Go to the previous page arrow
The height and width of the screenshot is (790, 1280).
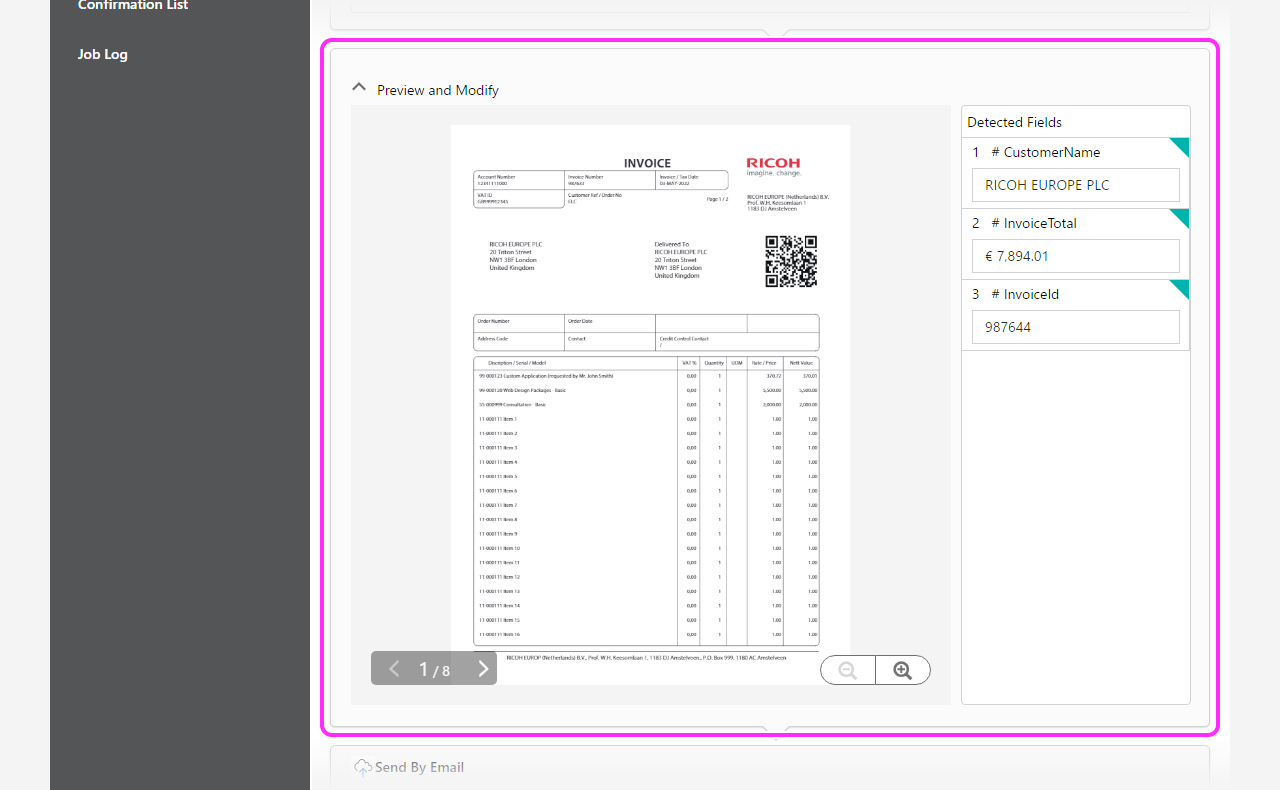tap(394, 669)
